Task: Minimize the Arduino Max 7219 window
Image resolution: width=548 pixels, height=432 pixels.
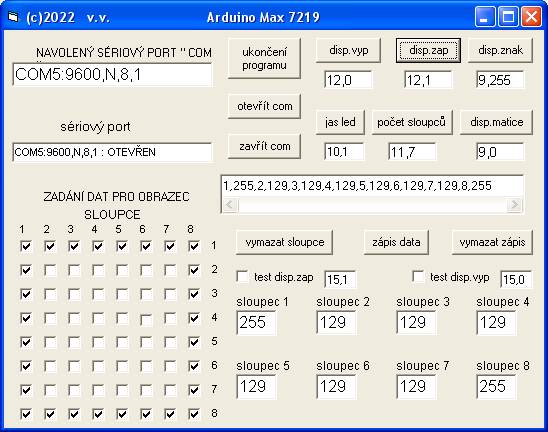Action: click(x=485, y=17)
